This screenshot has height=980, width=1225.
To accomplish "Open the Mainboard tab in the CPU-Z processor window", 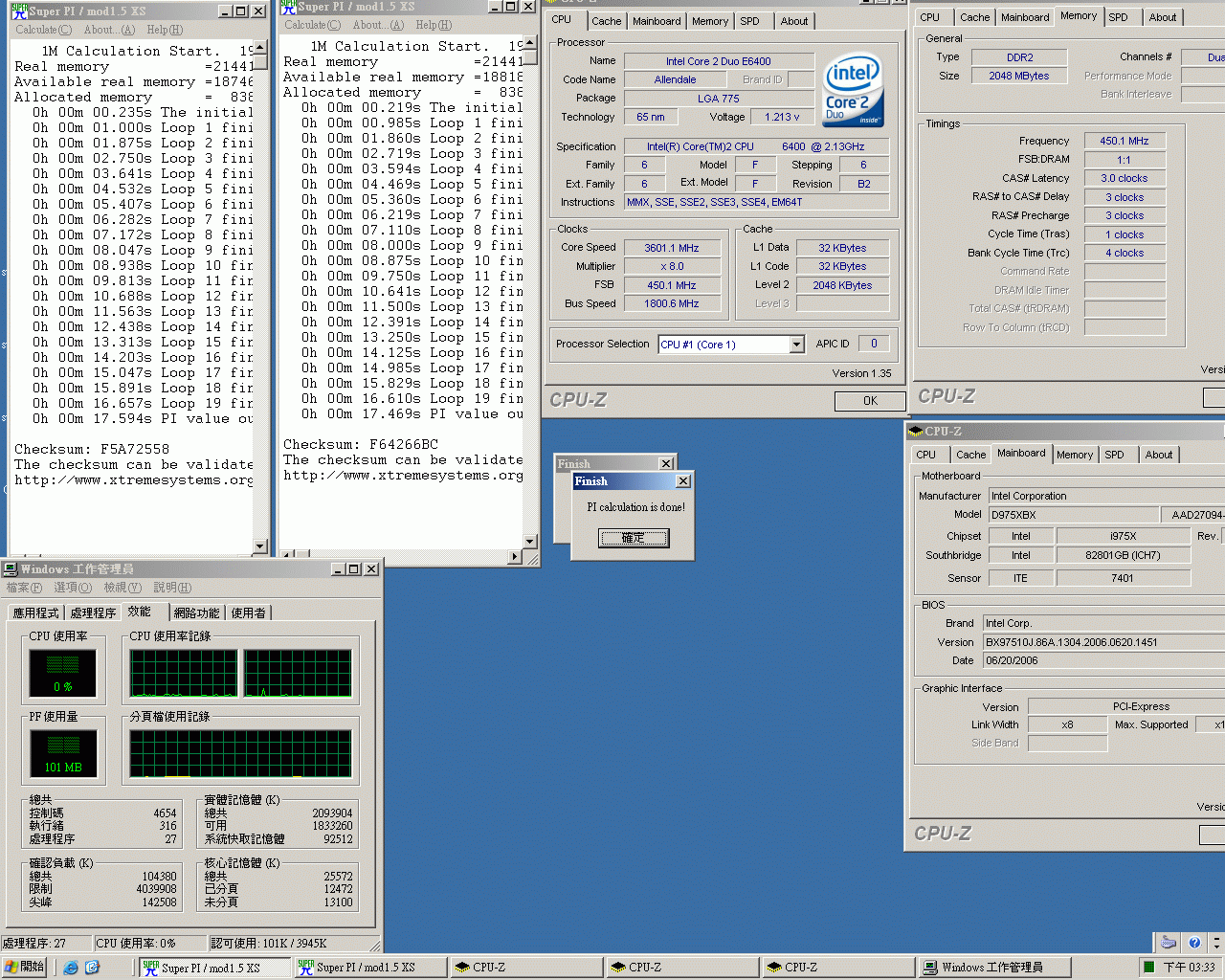I will (657, 21).
